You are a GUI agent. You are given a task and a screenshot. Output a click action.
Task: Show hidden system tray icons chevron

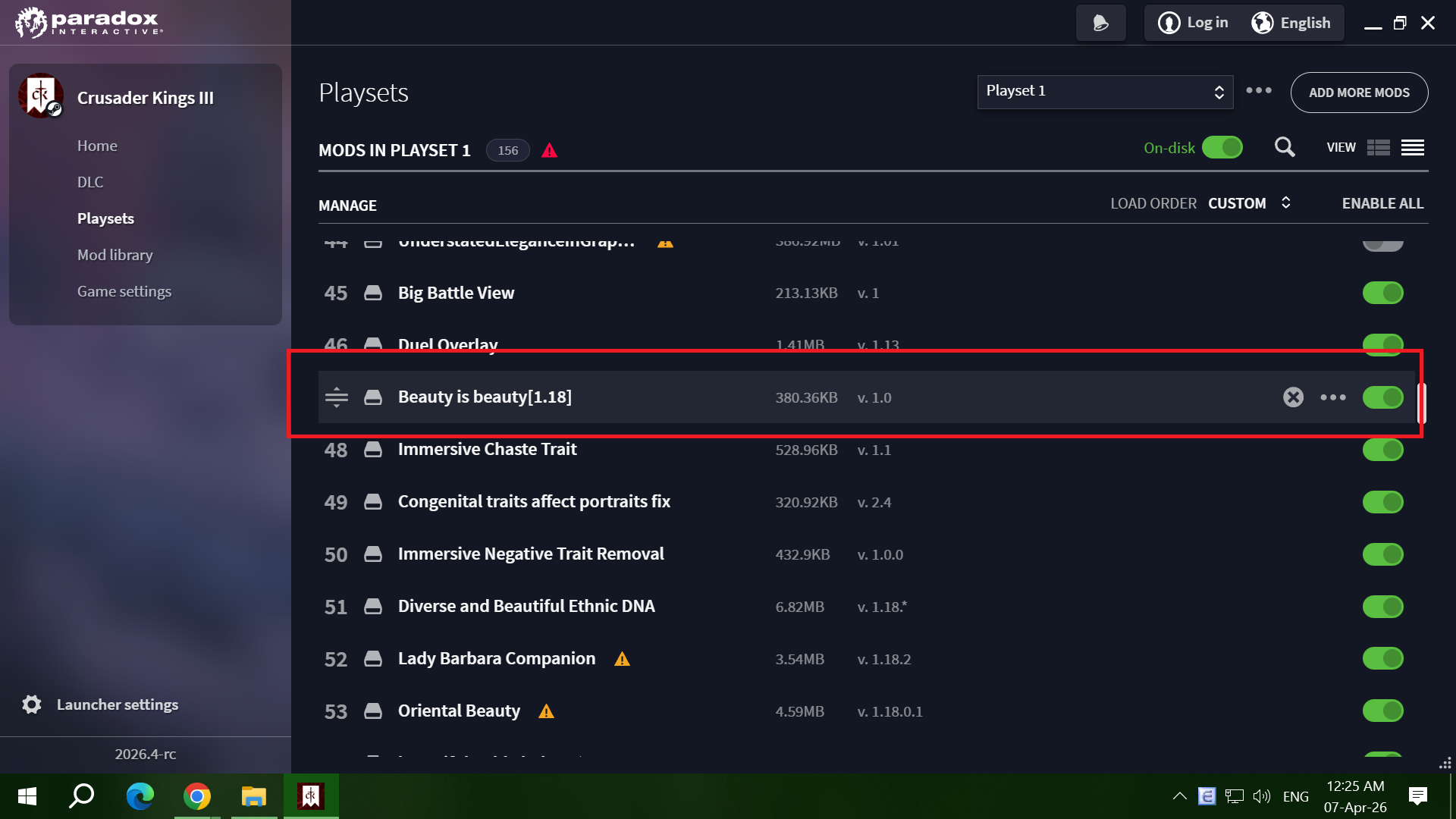(x=1179, y=796)
